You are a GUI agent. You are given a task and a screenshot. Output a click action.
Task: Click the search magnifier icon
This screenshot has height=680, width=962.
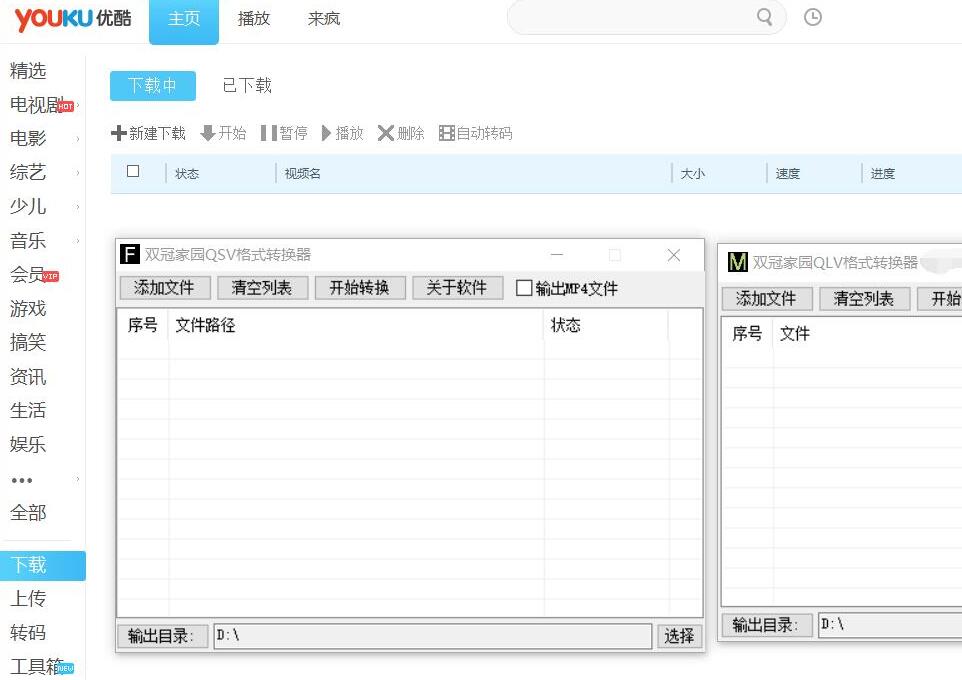coord(764,17)
